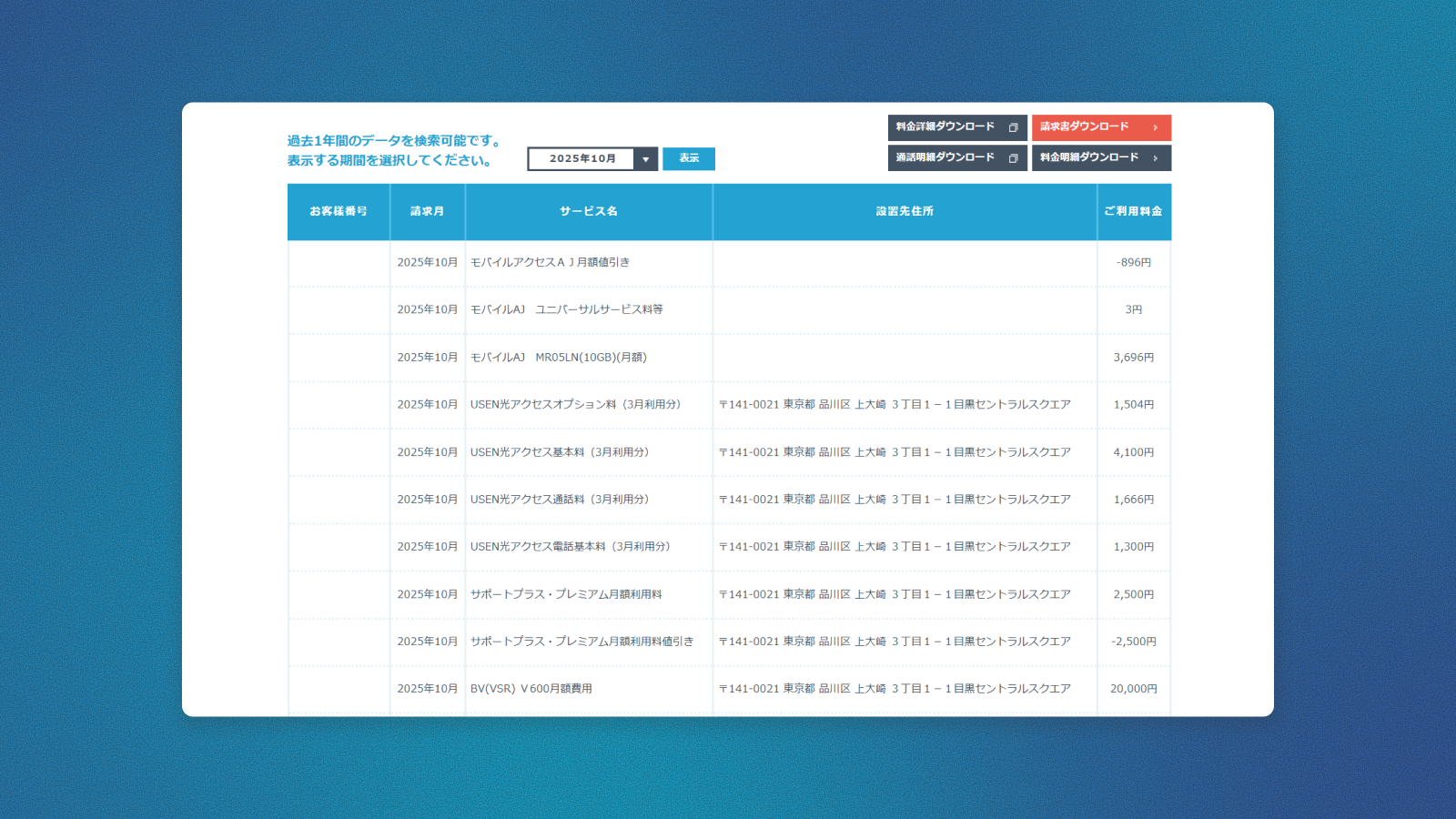Click the 3円 amount
1456x819 pixels.
tap(1134, 310)
